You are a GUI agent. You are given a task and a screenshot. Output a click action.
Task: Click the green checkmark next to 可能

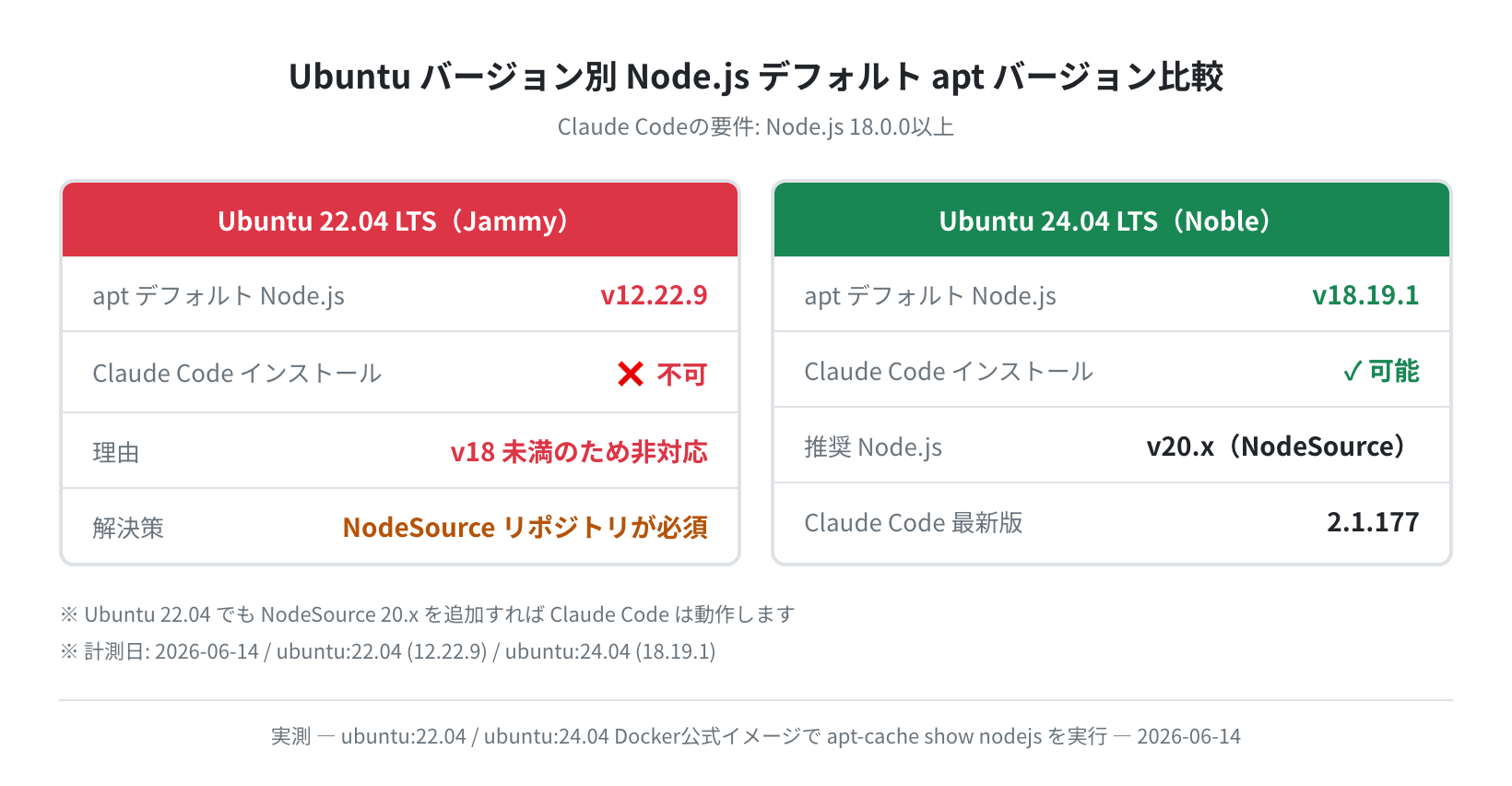tap(1352, 372)
